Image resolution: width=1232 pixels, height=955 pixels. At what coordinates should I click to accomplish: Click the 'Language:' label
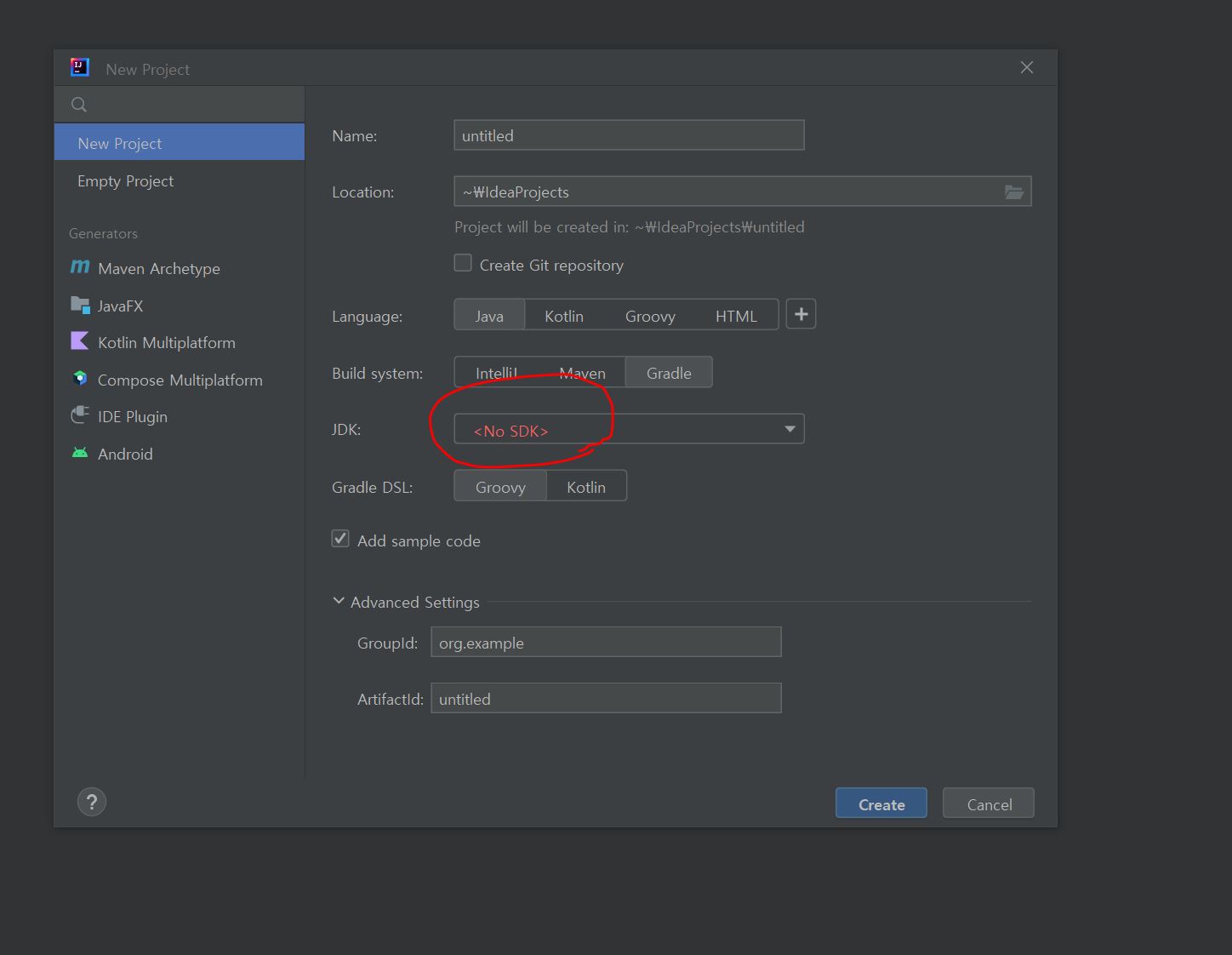click(367, 317)
